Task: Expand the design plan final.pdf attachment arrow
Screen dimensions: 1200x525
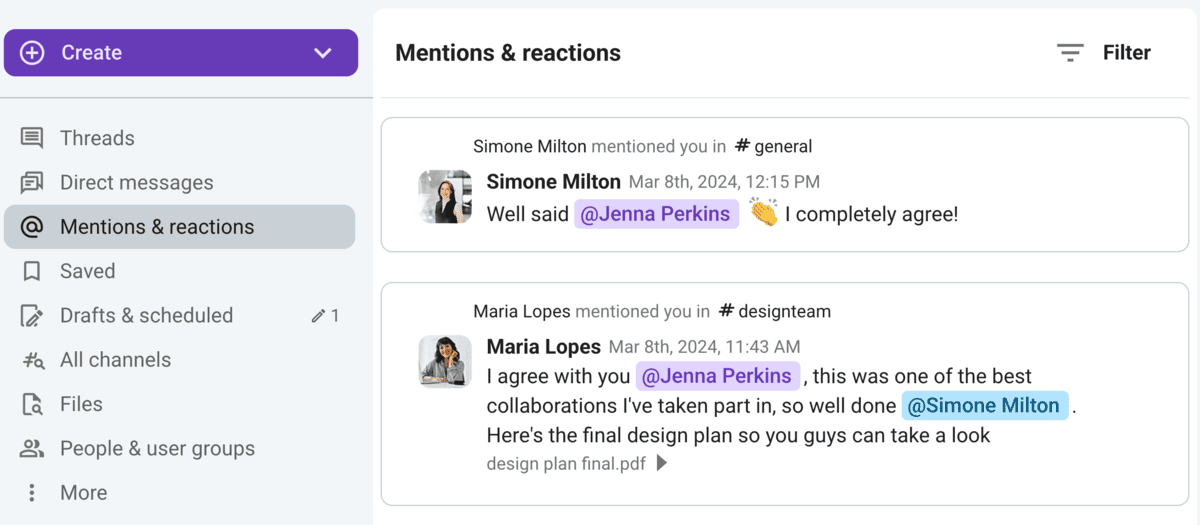Action: (662, 464)
